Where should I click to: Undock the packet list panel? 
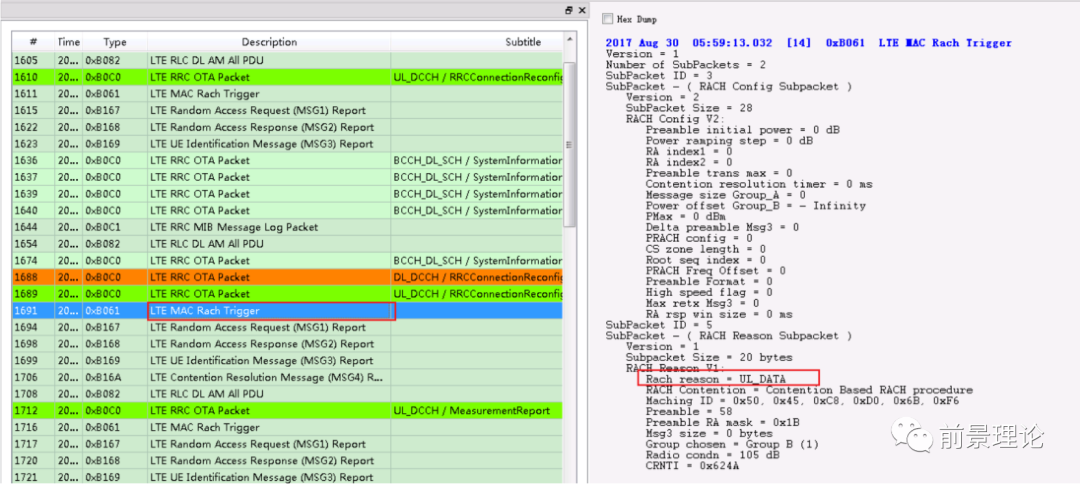569,10
